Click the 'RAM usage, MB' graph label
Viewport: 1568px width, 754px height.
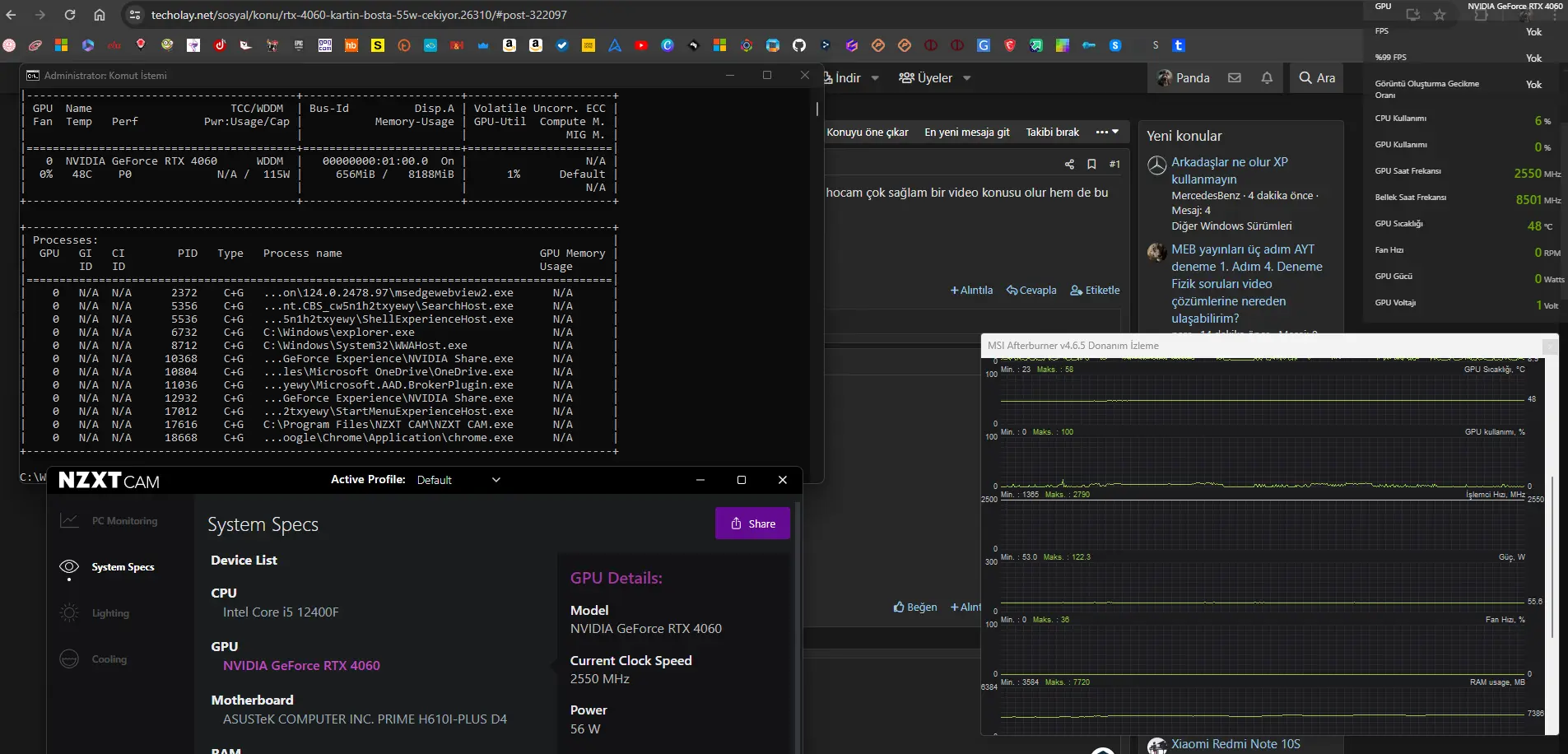(x=1497, y=682)
